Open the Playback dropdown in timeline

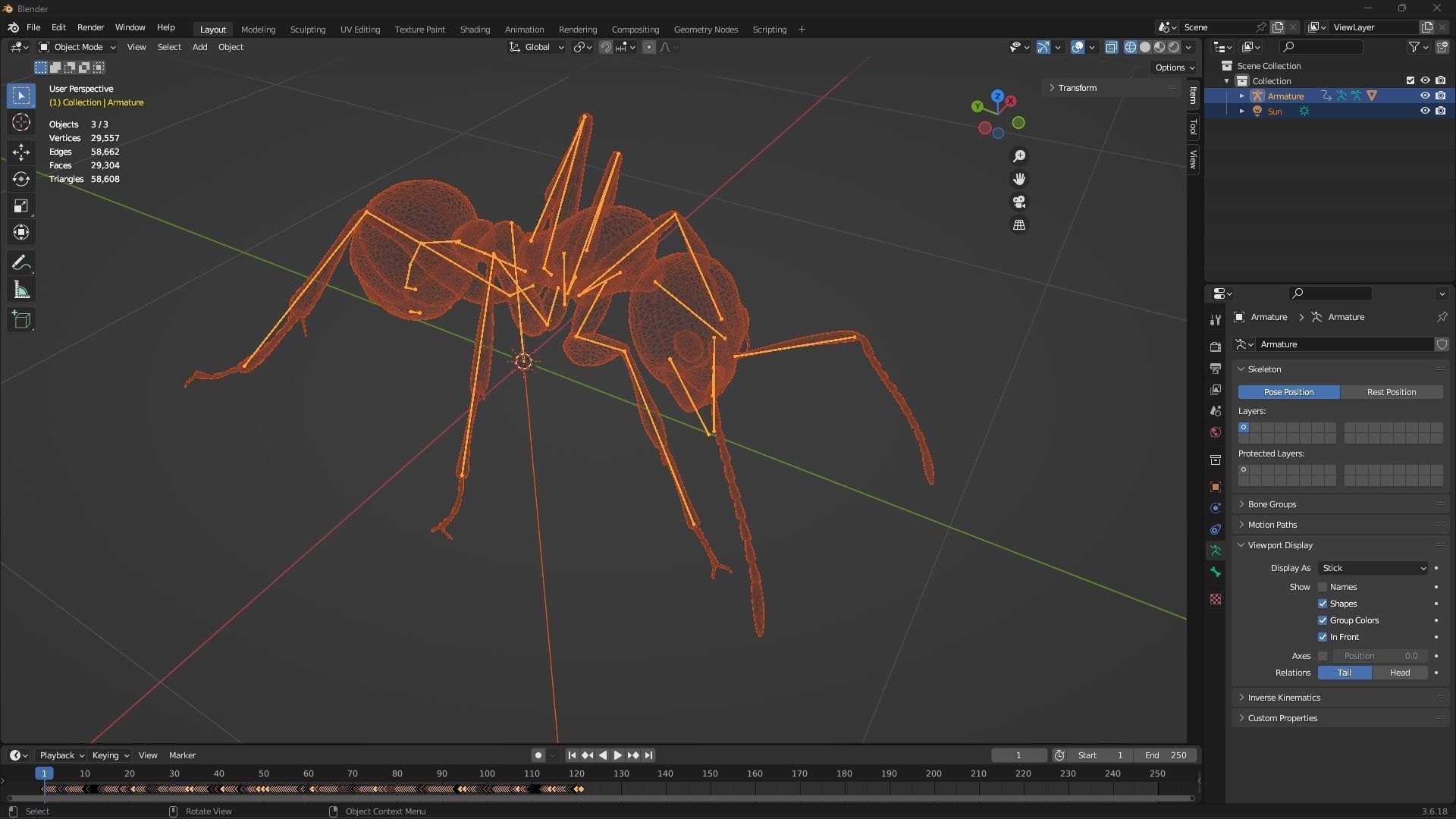click(61, 755)
